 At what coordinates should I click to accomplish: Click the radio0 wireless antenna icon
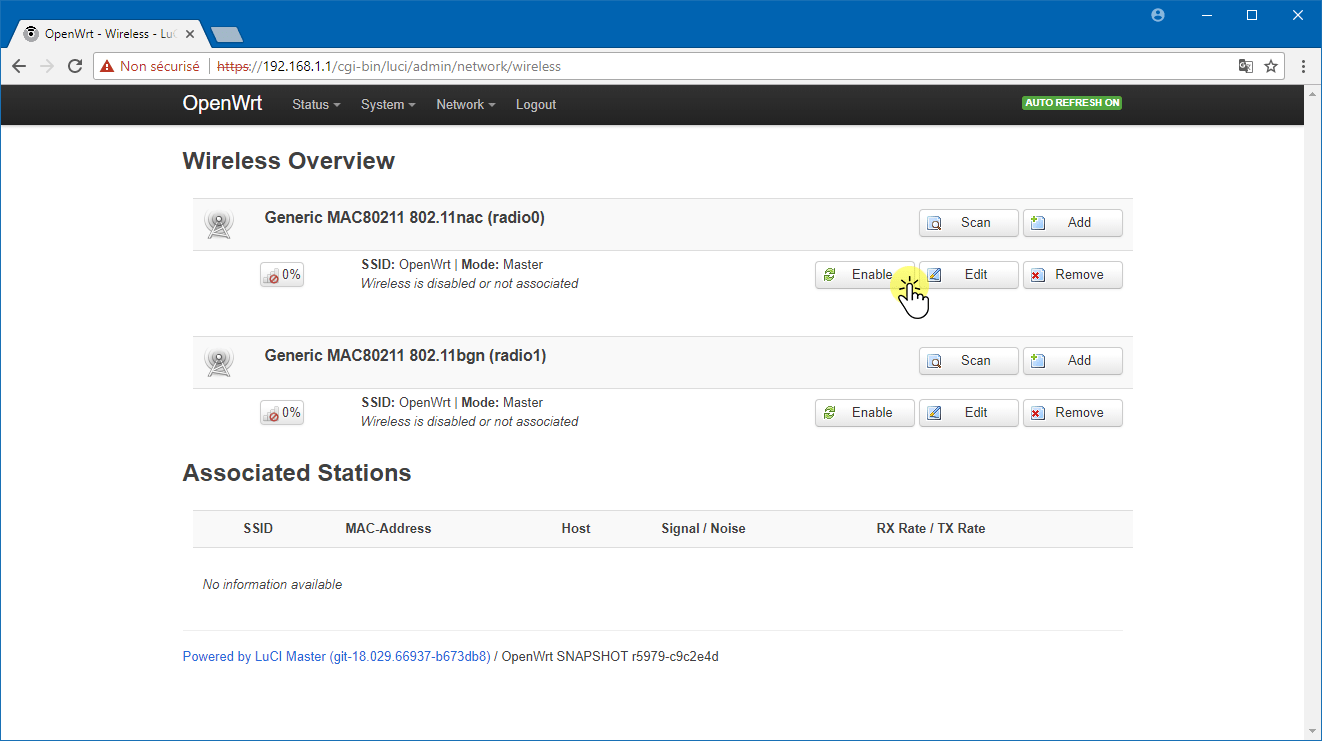(x=218, y=224)
